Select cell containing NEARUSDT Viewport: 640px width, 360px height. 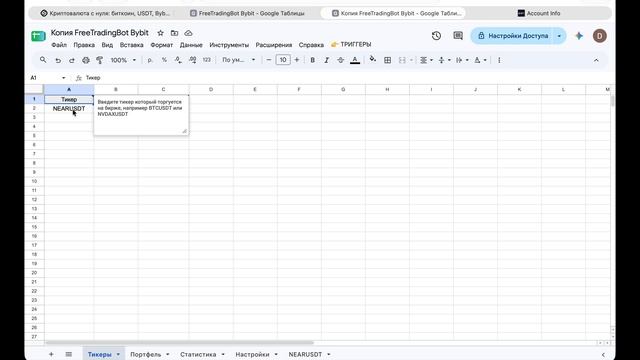69,109
